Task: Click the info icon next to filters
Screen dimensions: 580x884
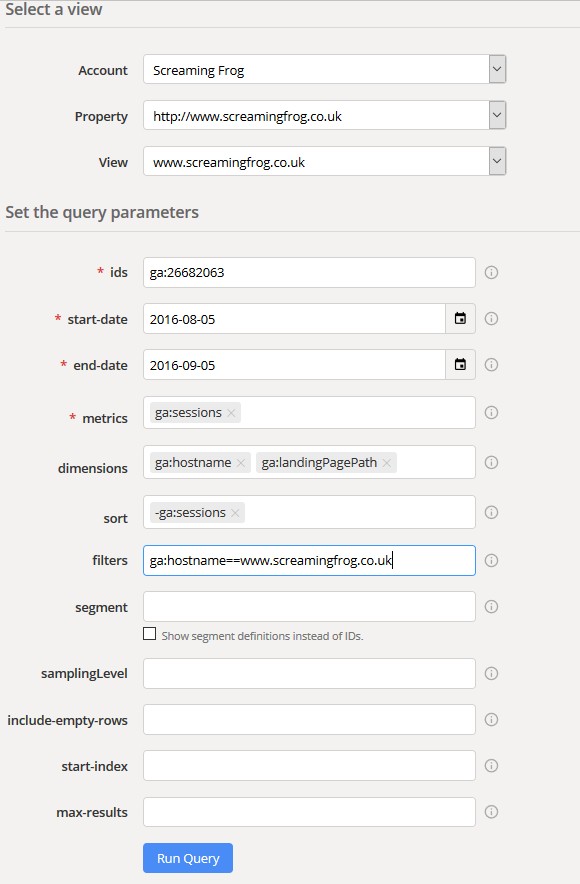Action: [492, 560]
